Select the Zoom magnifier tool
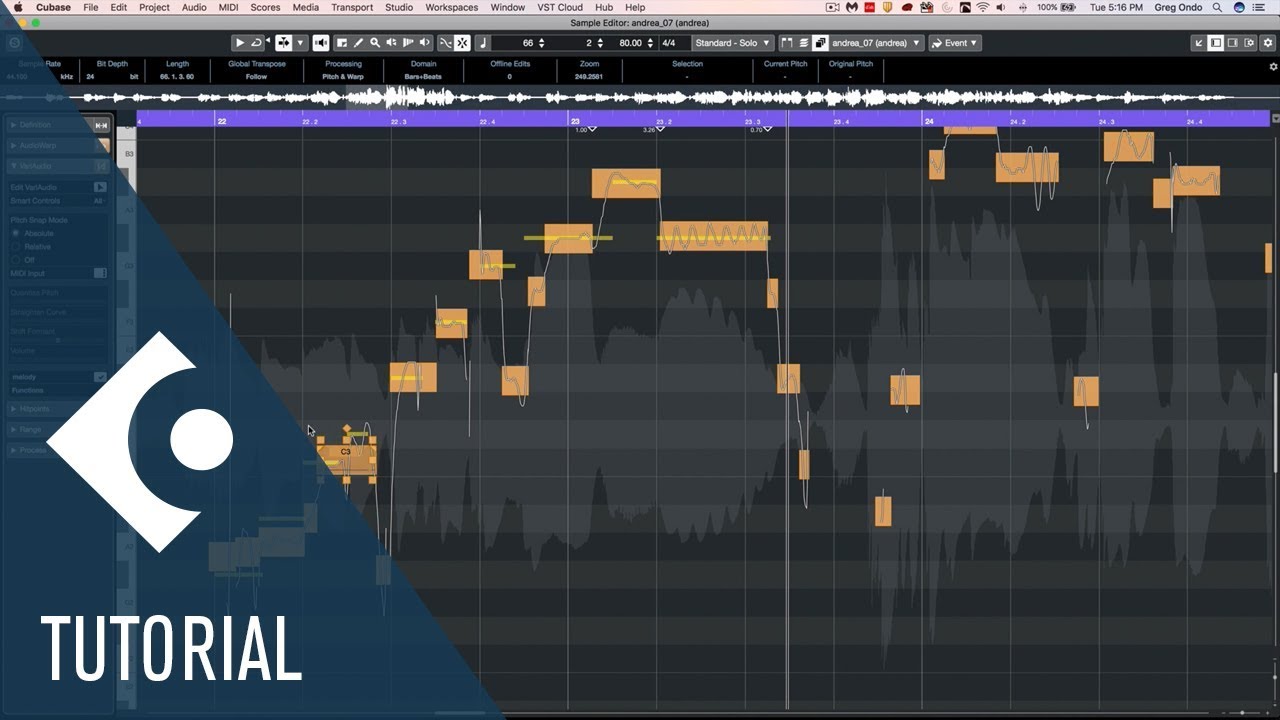Image resolution: width=1280 pixels, height=720 pixels. pyautogui.click(x=375, y=43)
